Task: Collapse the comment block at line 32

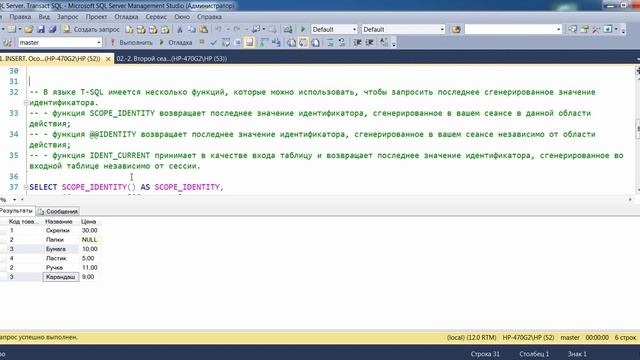Action: [26, 102]
